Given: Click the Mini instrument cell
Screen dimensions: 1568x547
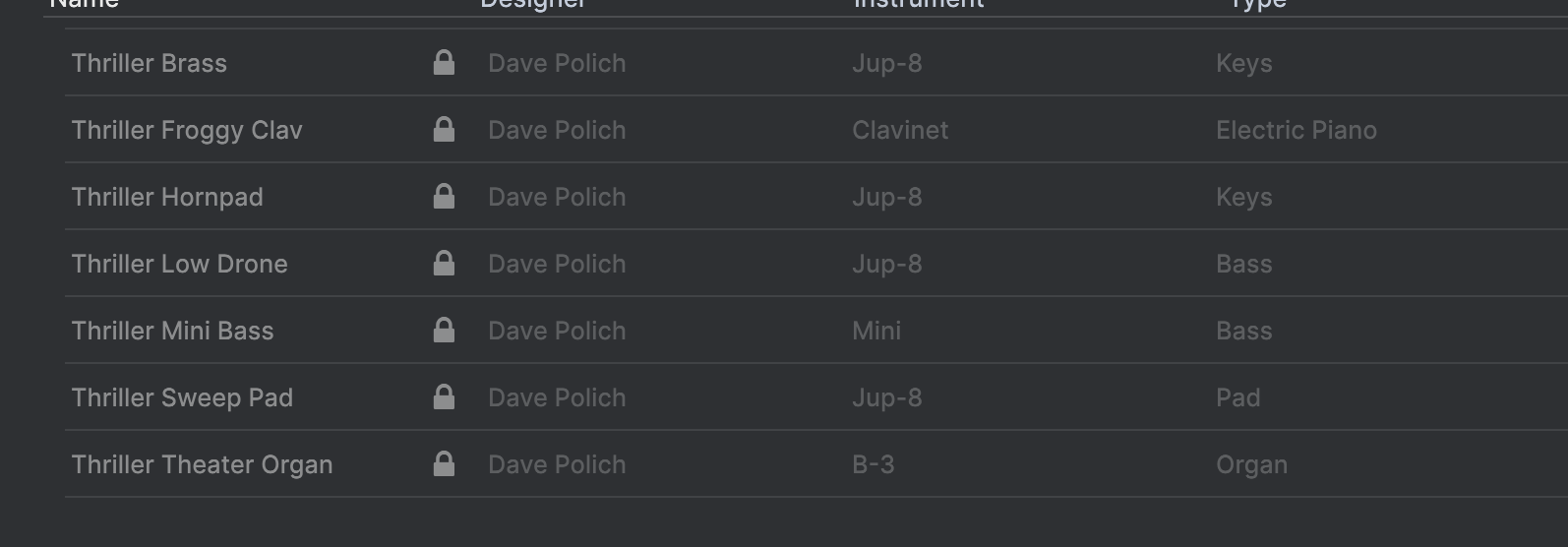Looking at the screenshot, I should (876, 332).
